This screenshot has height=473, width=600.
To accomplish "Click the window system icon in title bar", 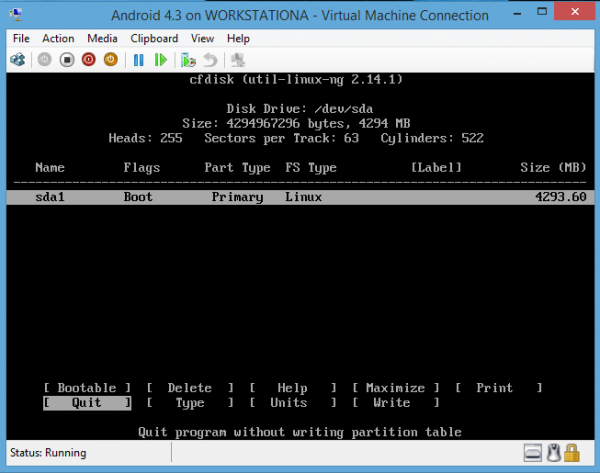I will [16, 15].
